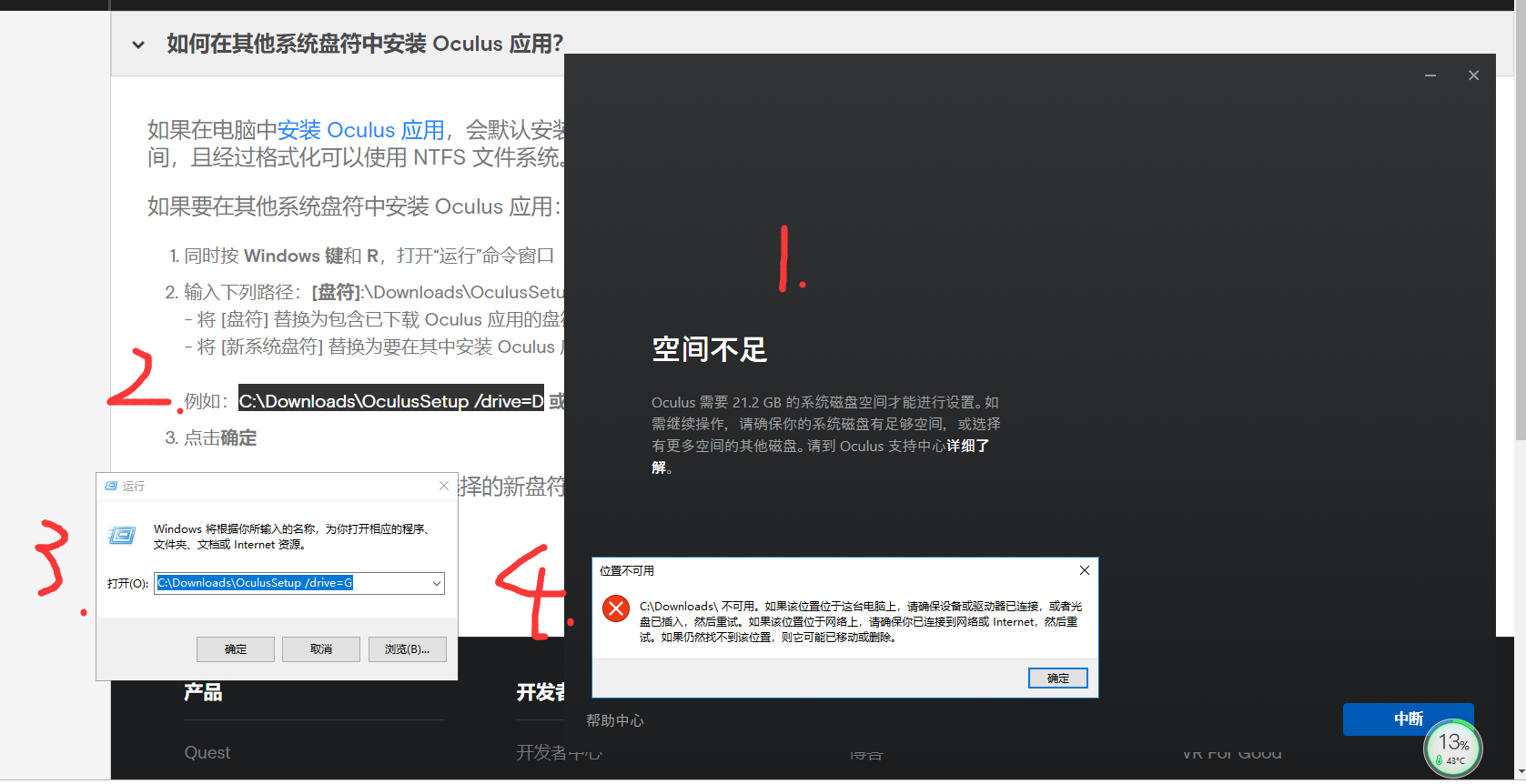
Task: Confirm the Run dialog with 确定
Action: (236, 649)
